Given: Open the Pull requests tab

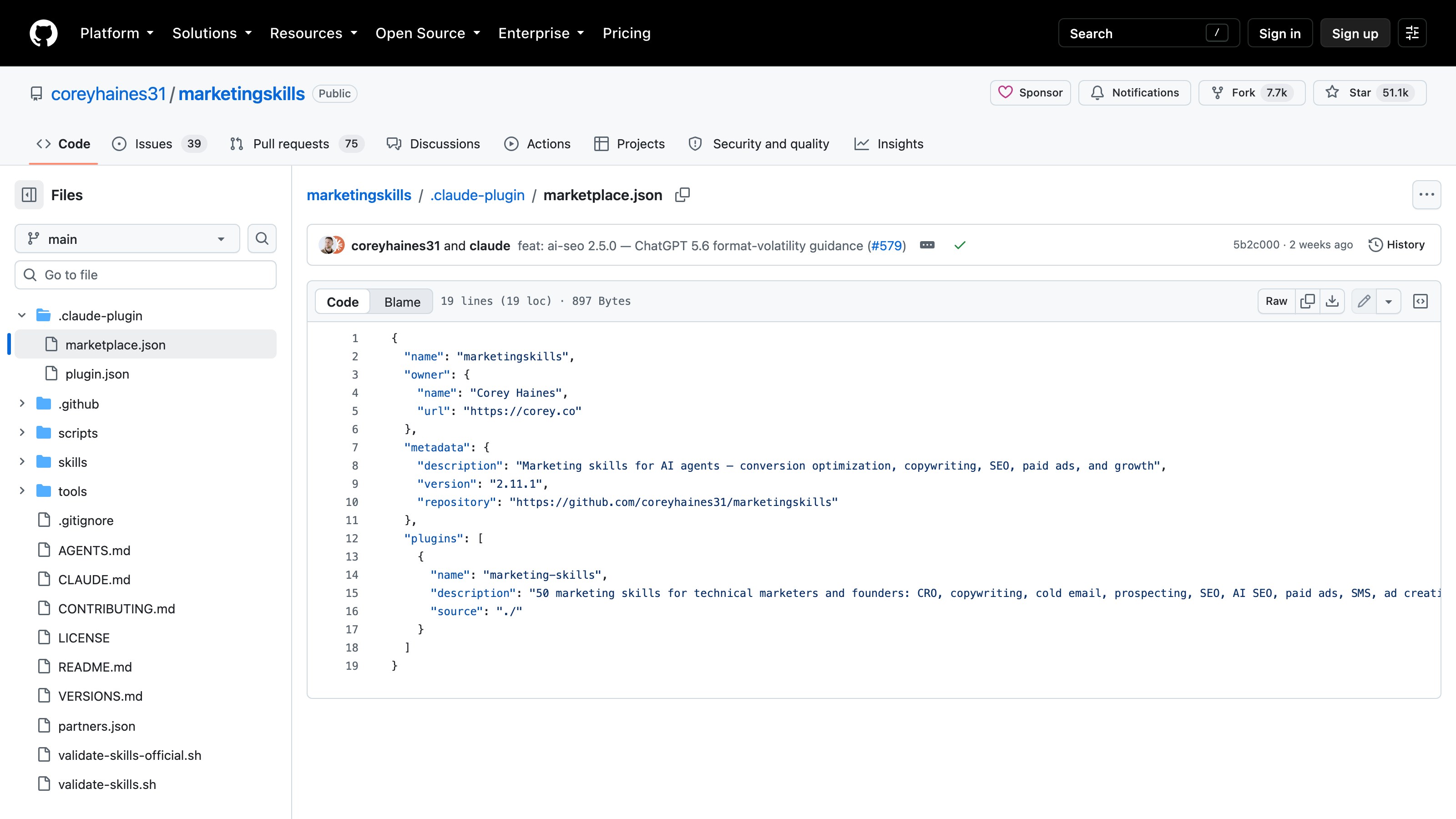Looking at the screenshot, I should click(297, 144).
